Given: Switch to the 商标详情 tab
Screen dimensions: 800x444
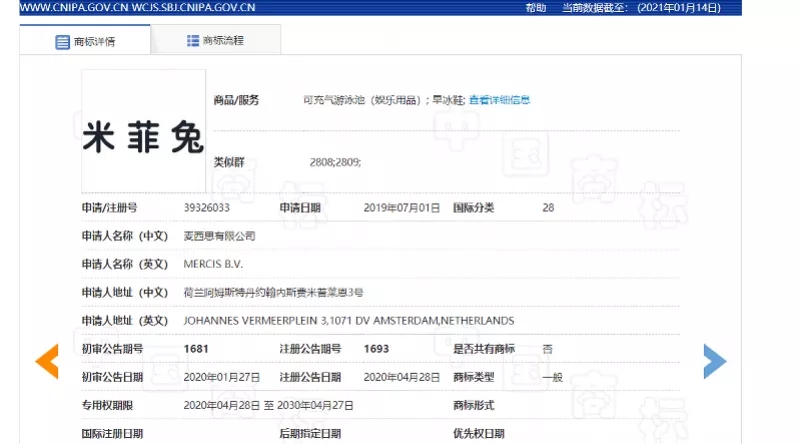Looking at the screenshot, I should pyautogui.click(x=85, y=39).
